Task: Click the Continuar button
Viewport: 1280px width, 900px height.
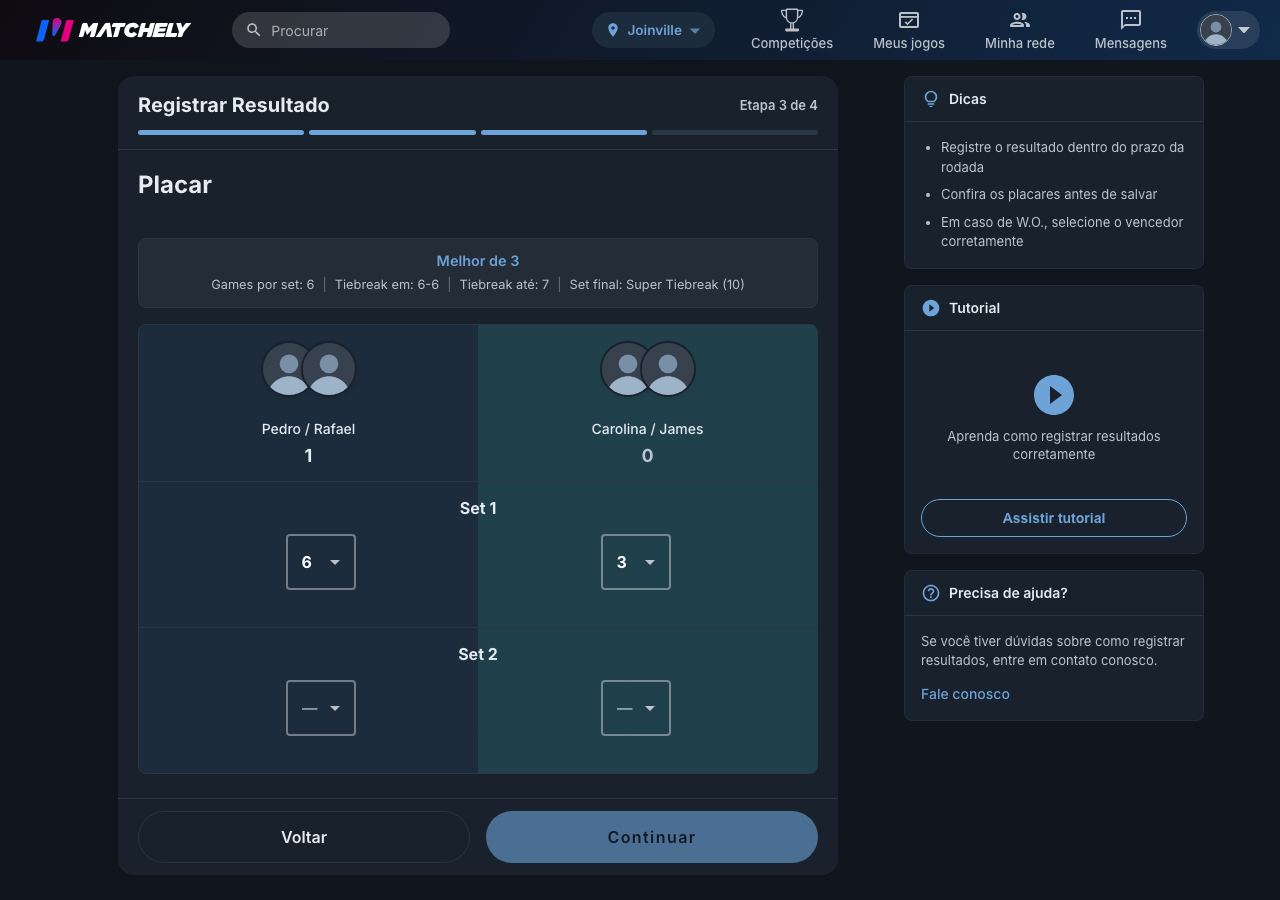Action: tap(652, 837)
